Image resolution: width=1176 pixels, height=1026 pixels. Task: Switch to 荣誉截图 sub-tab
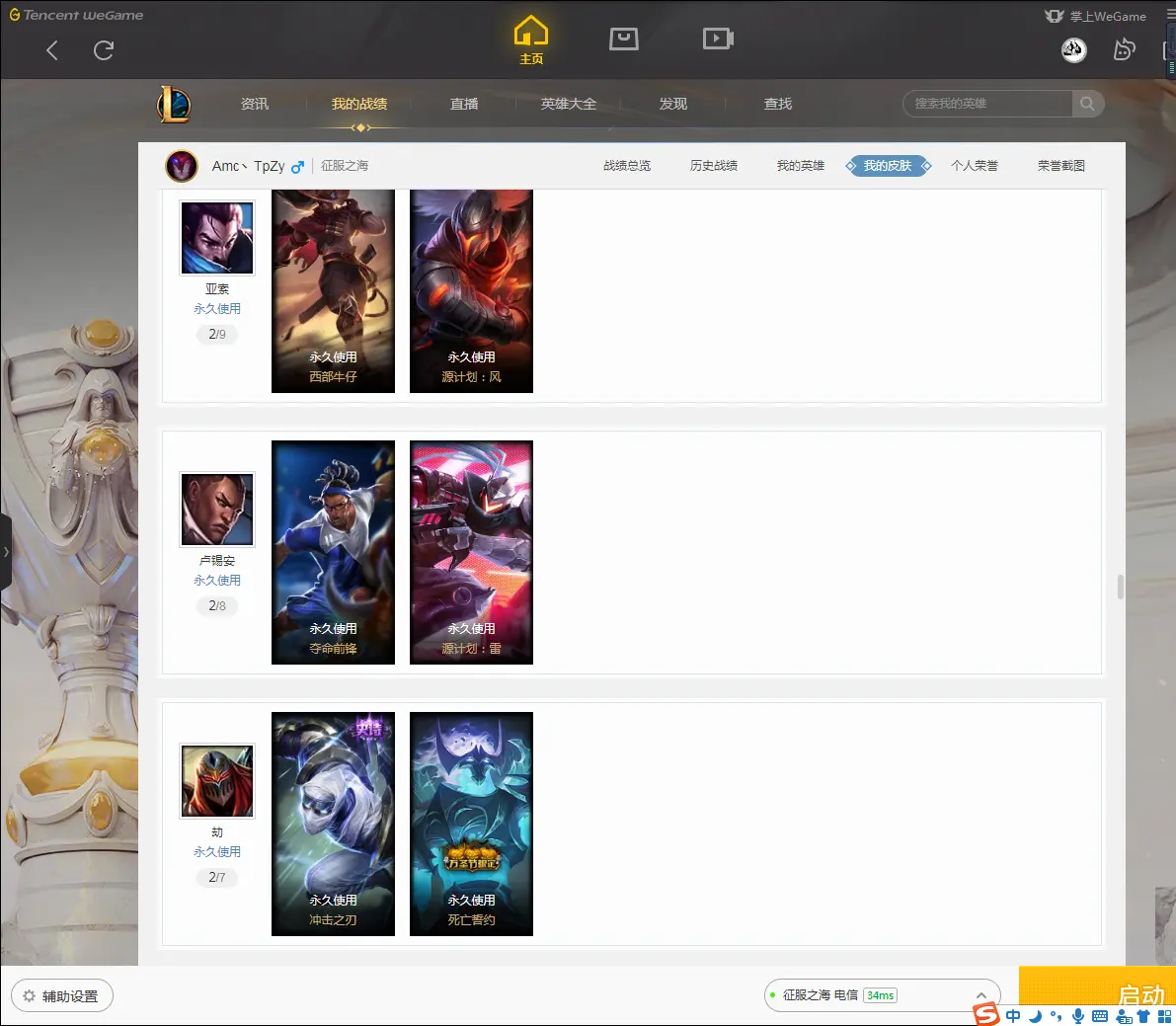point(1061,166)
